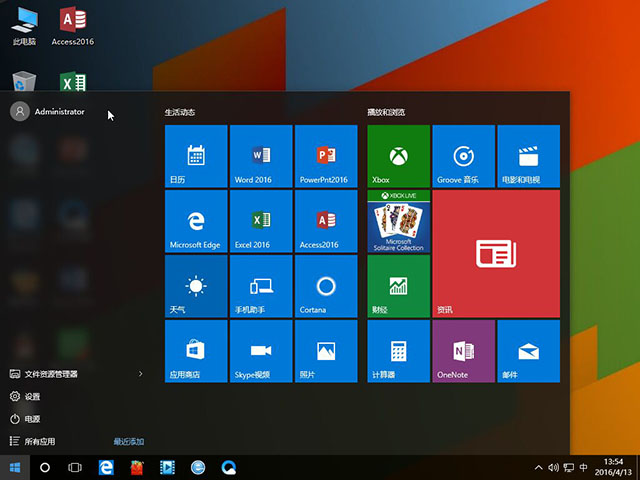This screenshot has height=480, width=640.
Task: Launch the OneNote tile
Action: click(463, 351)
